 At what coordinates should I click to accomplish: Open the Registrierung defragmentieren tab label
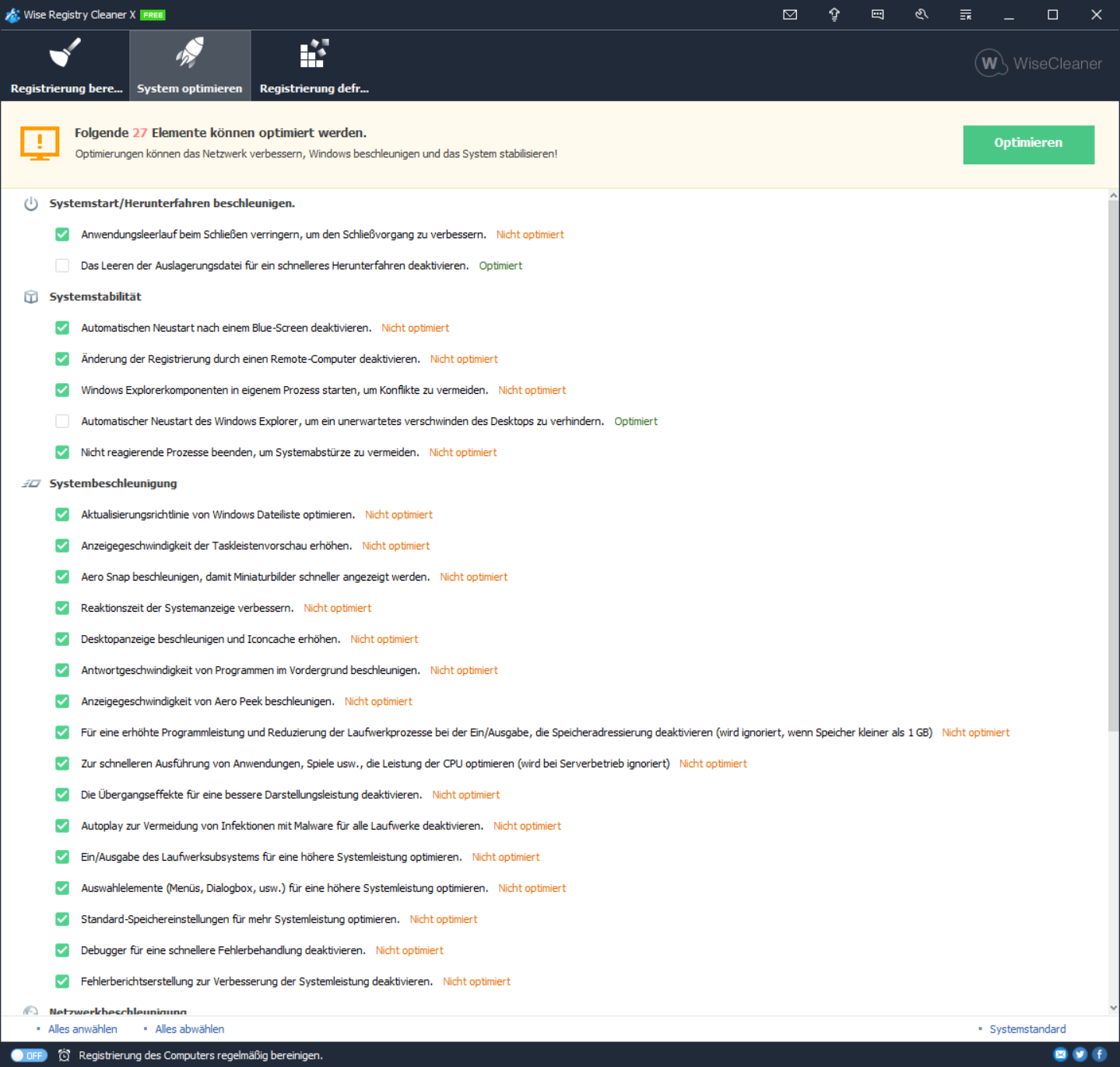pos(314,89)
